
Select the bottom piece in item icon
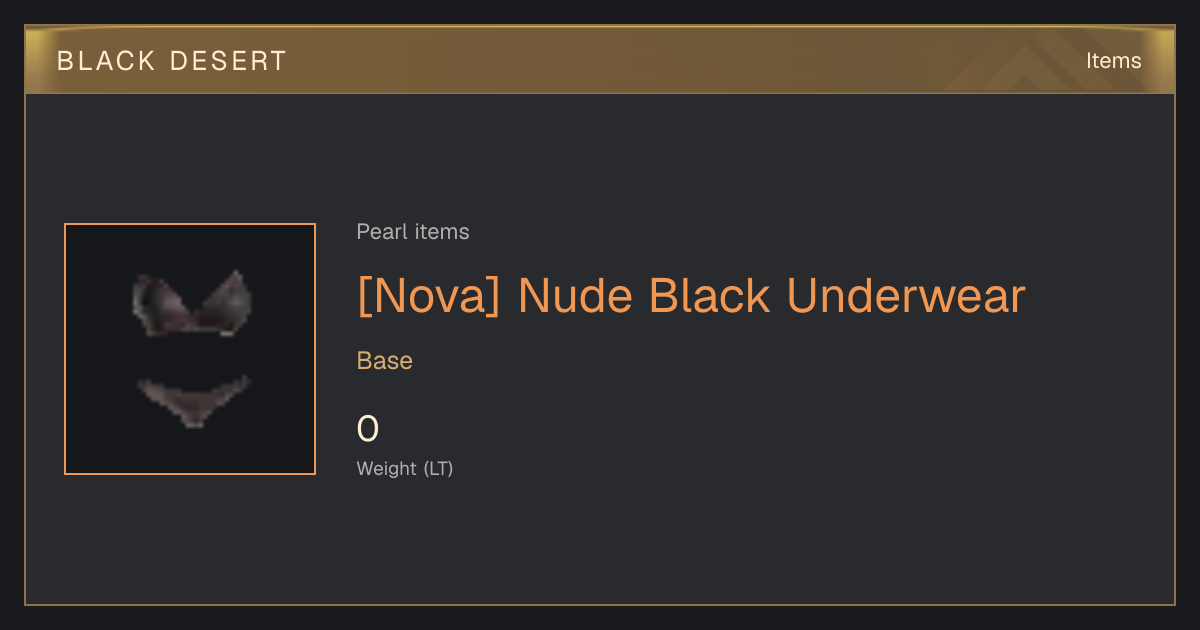pyautogui.click(x=192, y=400)
